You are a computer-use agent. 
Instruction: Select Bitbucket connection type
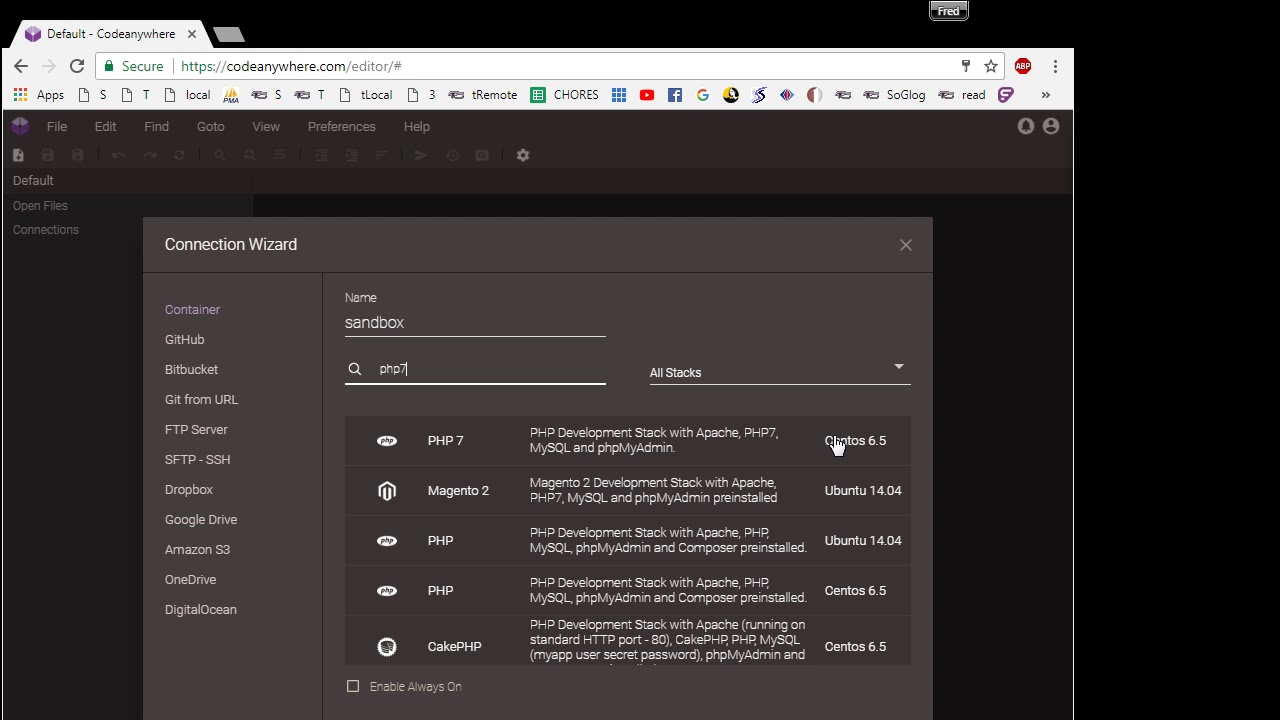[191, 370]
